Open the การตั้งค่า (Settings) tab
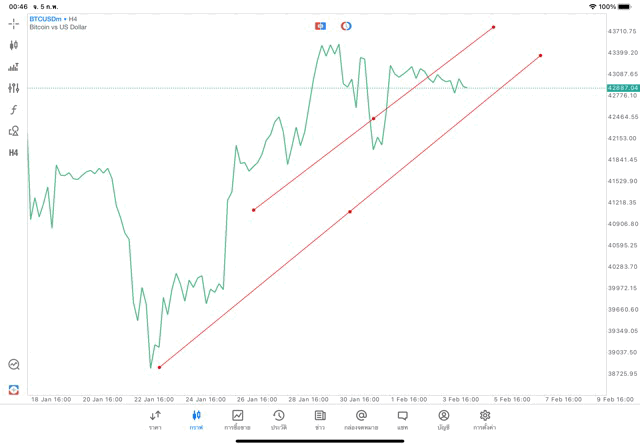Screen dimensions: 640x447 pyautogui.click(x=485, y=419)
